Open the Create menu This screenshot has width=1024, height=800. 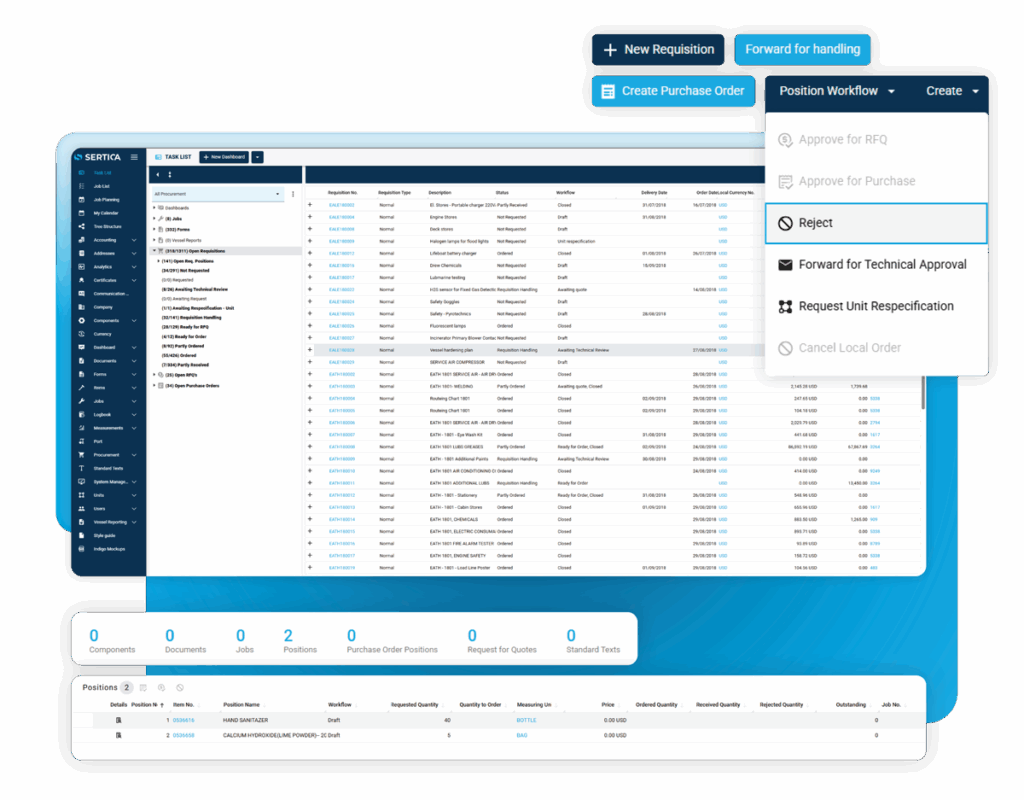tap(948, 90)
